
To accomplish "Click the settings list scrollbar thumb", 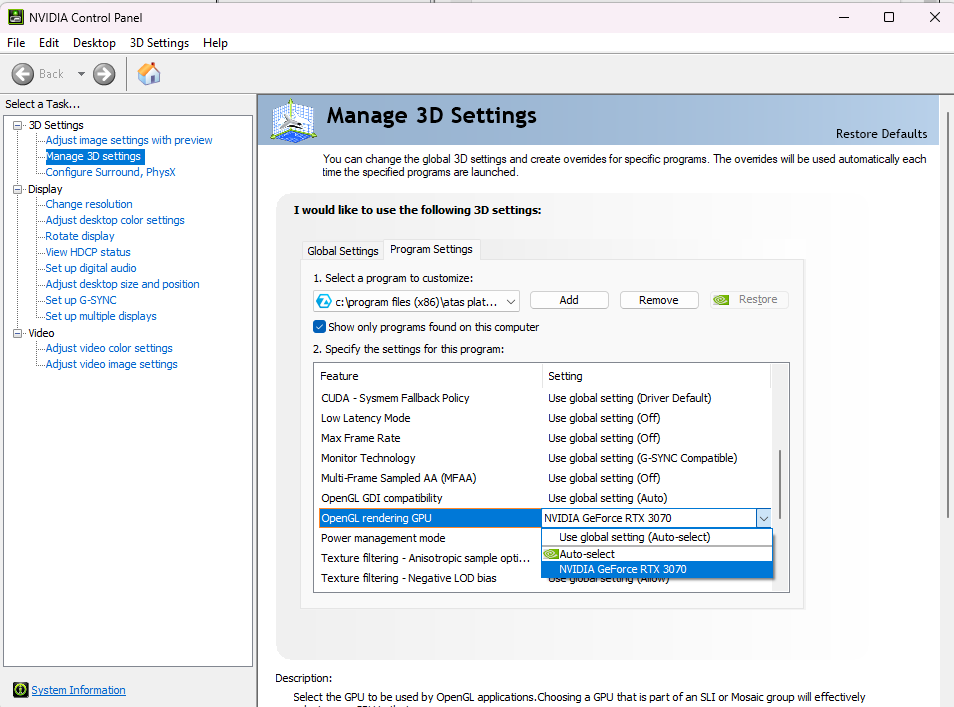I will pyautogui.click(x=779, y=484).
